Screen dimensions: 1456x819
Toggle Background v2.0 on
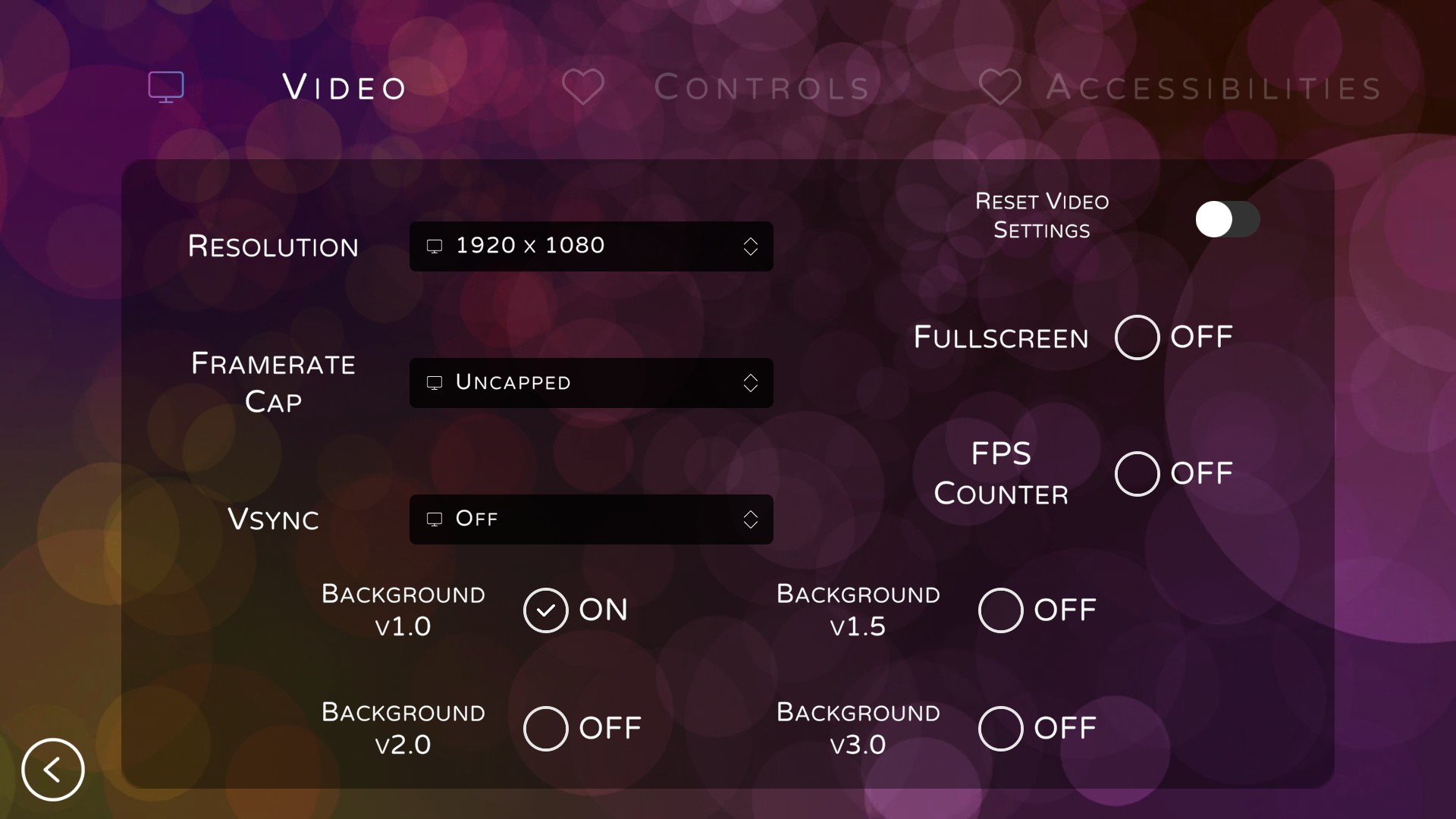pyautogui.click(x=545, y=728)
